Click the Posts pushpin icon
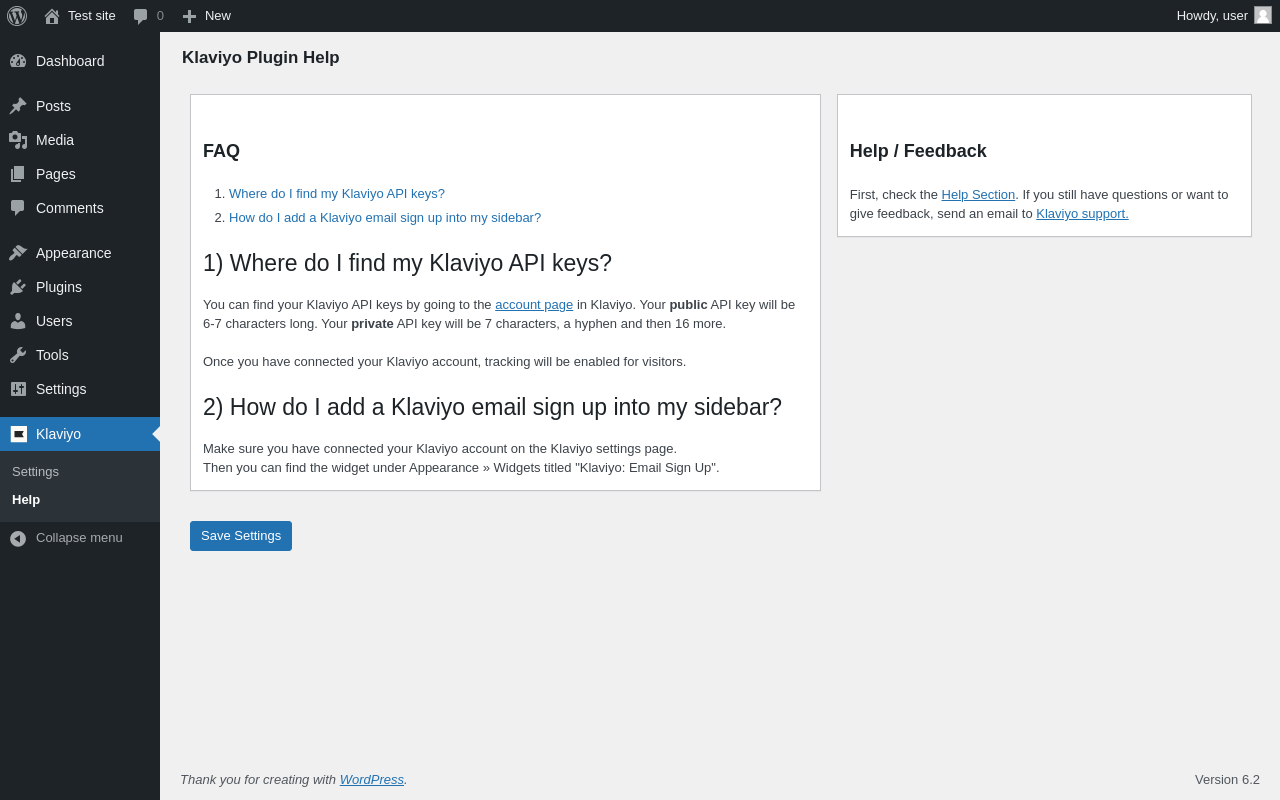The image size is (1280, 800). (18, 106)
